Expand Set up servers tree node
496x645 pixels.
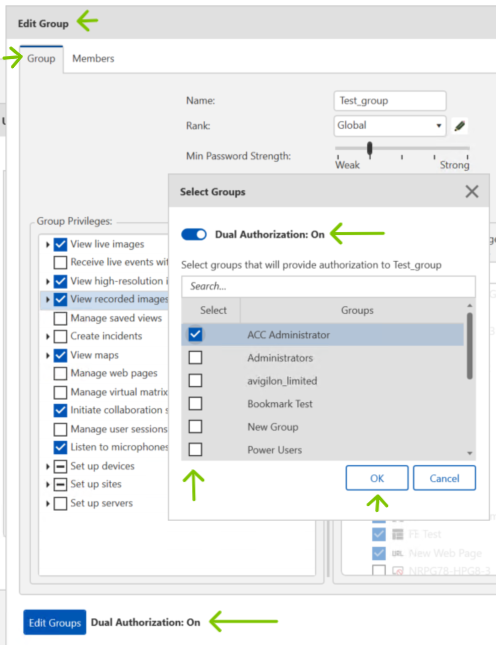[x=48, y=504]
